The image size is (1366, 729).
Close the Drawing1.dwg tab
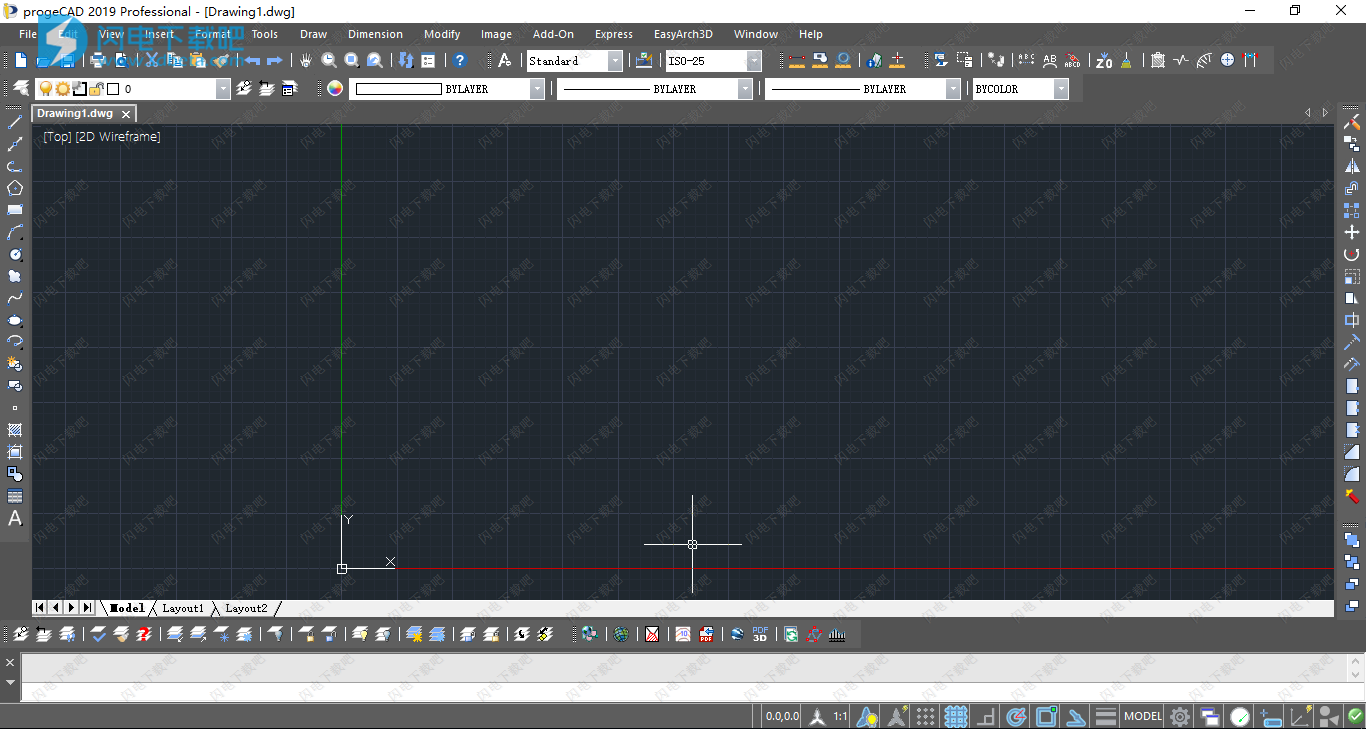[126, 115]
